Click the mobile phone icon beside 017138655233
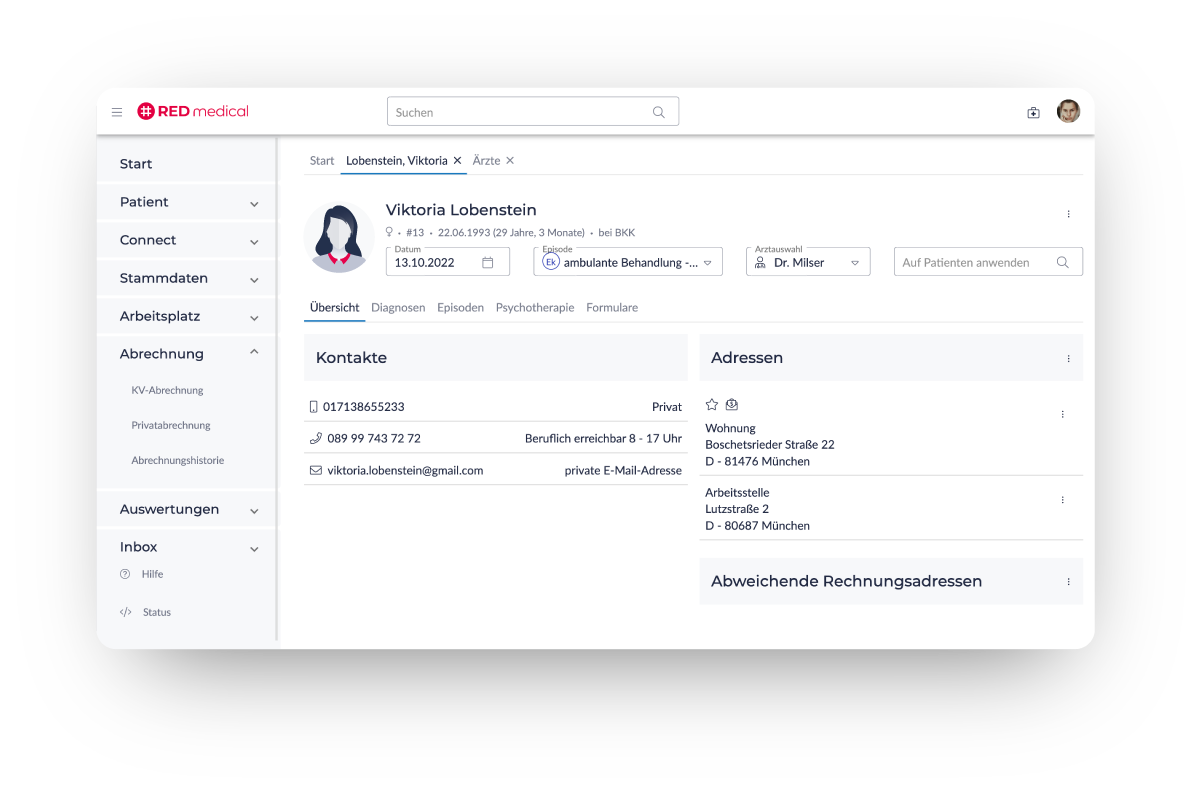This screenshot has height=792, width=1200. [314, 407]
